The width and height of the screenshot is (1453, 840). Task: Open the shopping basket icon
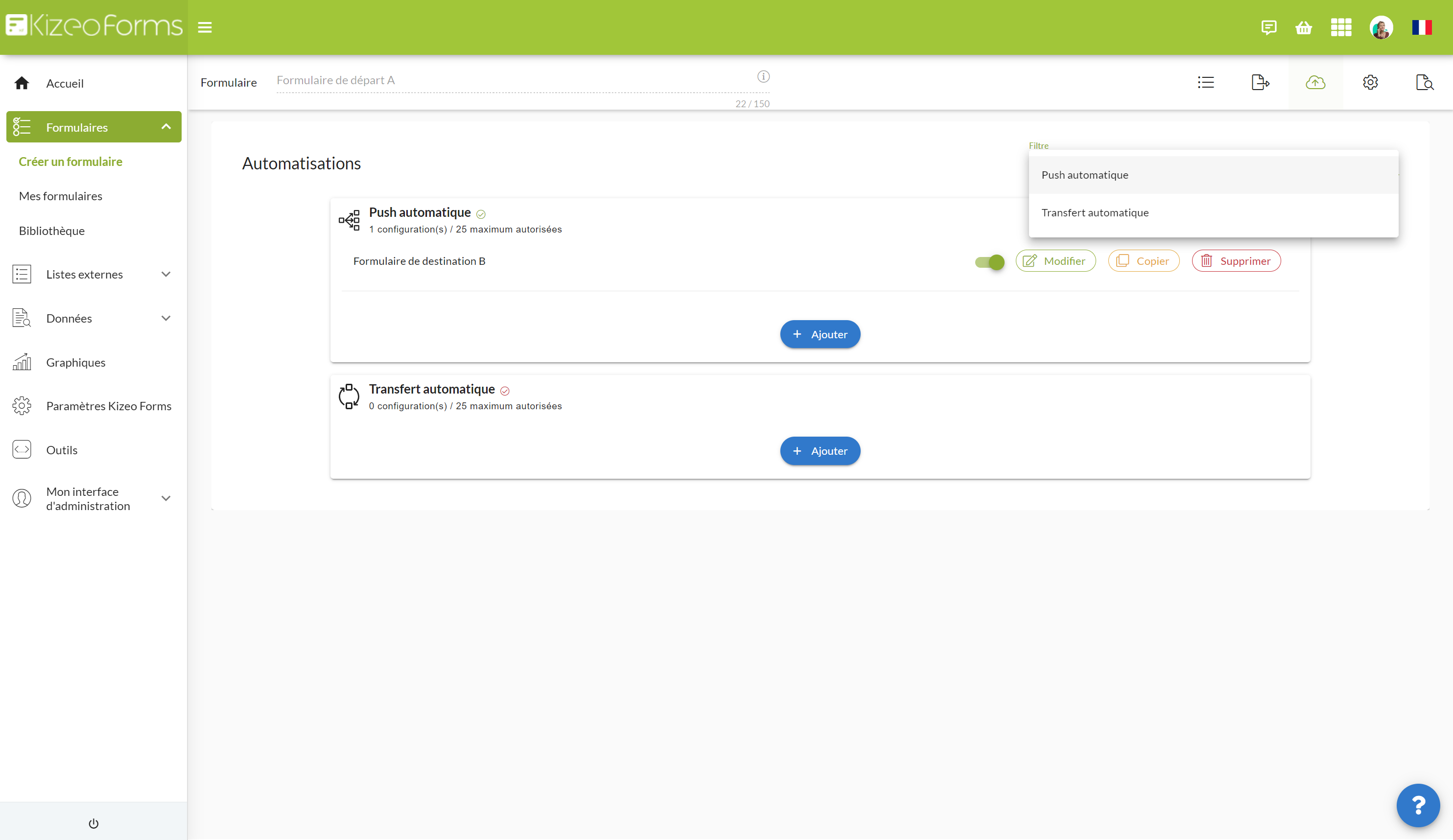pos(1304,27)
